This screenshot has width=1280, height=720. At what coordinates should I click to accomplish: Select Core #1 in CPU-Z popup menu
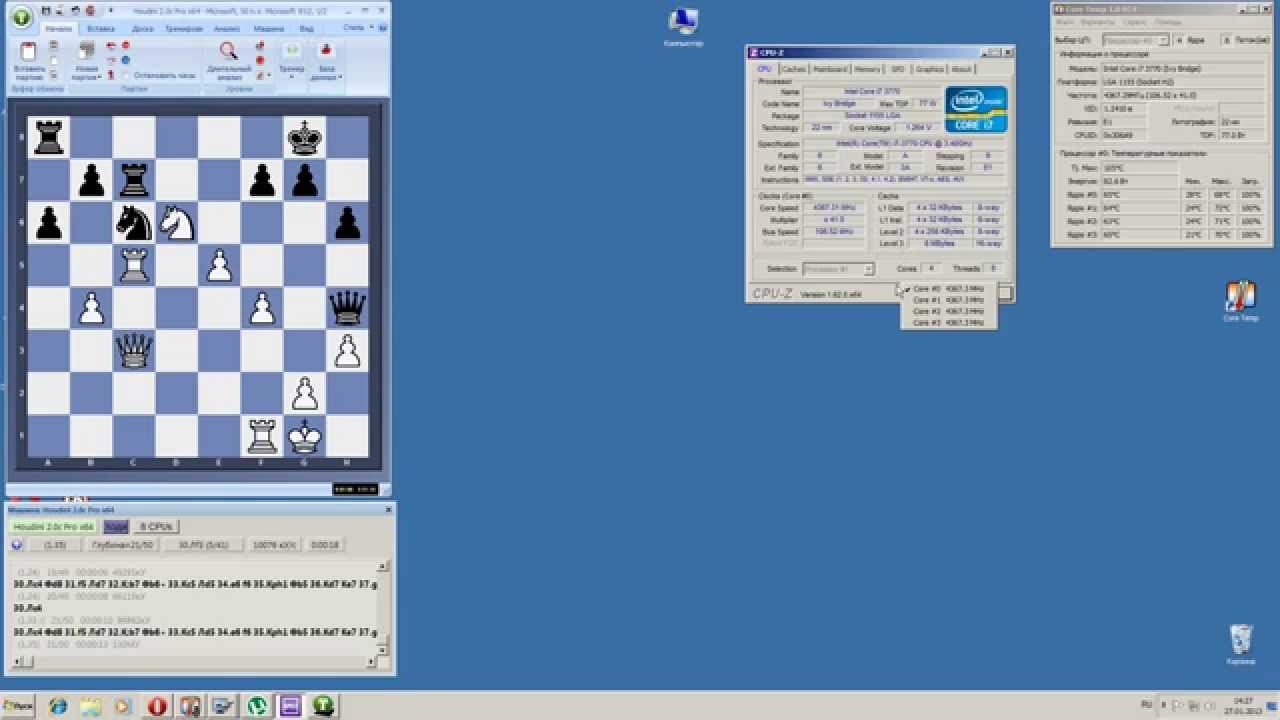(949, 300)
